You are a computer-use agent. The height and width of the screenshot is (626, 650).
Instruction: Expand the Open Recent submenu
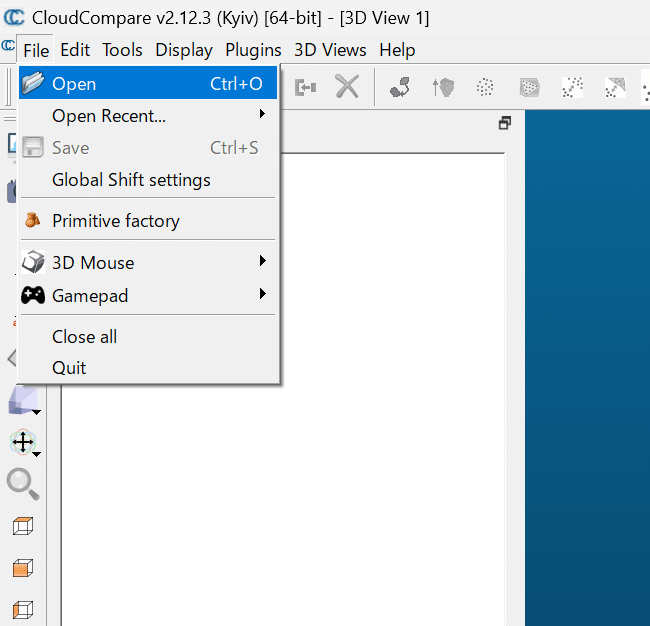(148, 116)
